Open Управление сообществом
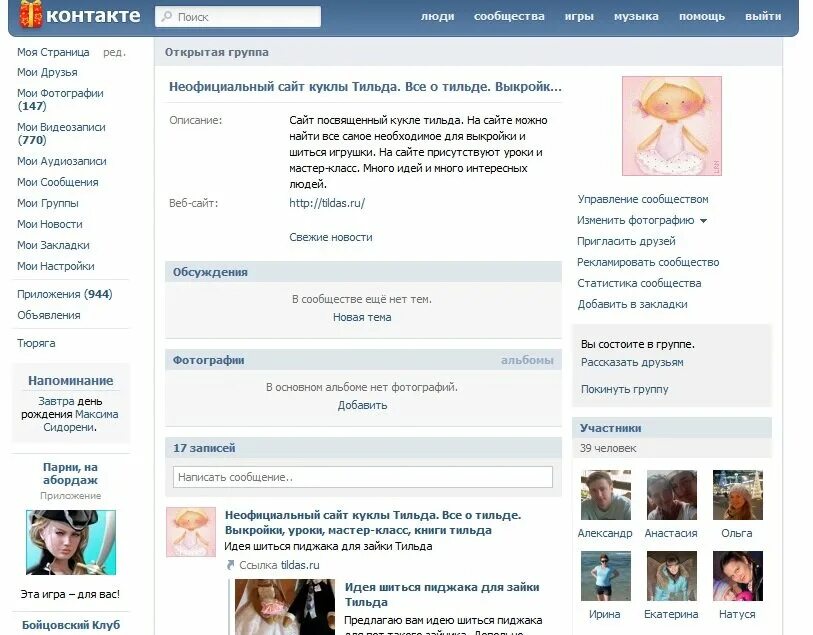The height and width of the screenshot is (635, 813). click(x=643, y=200)
